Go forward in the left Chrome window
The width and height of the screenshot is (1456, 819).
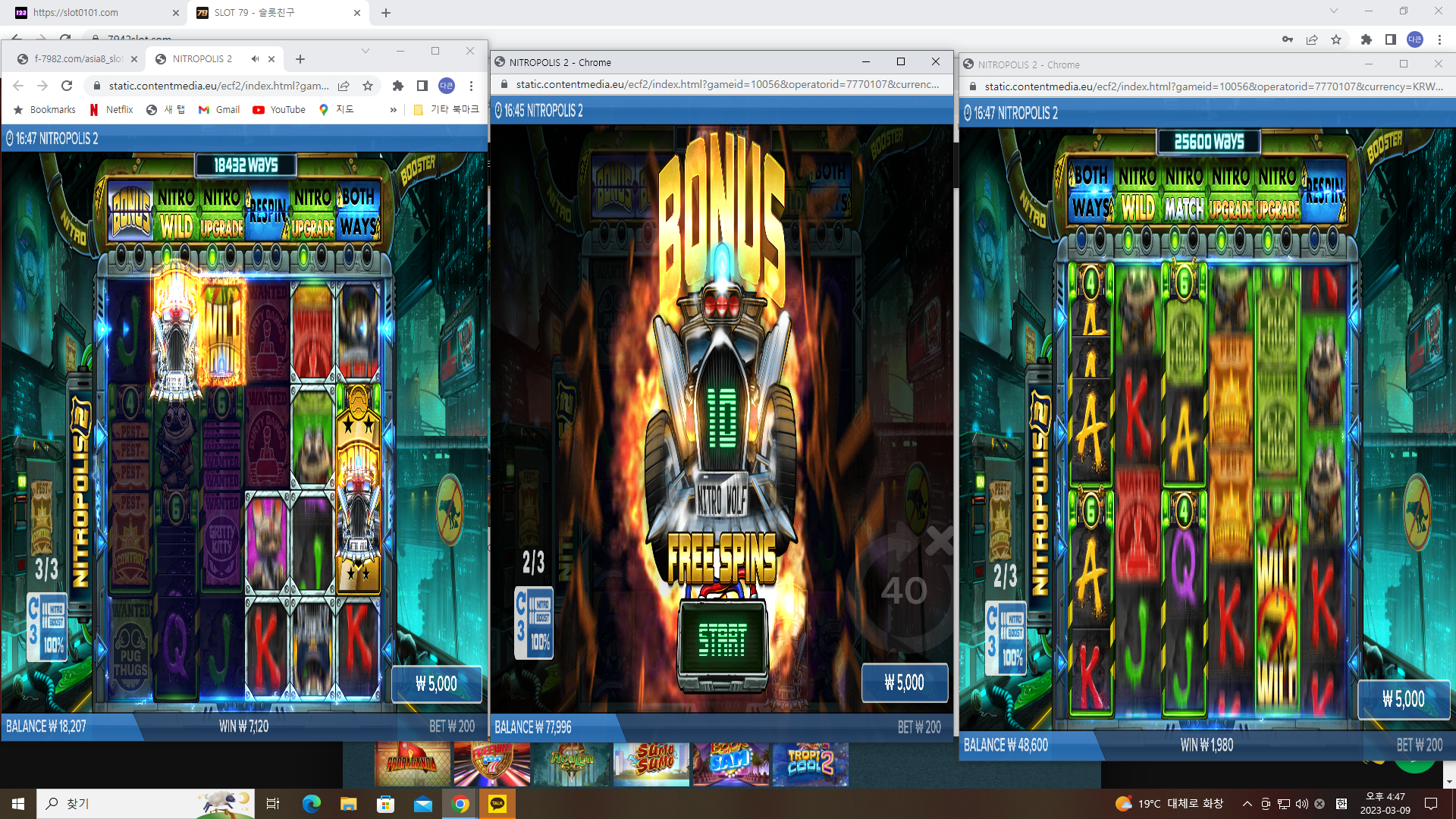[42, 86]
